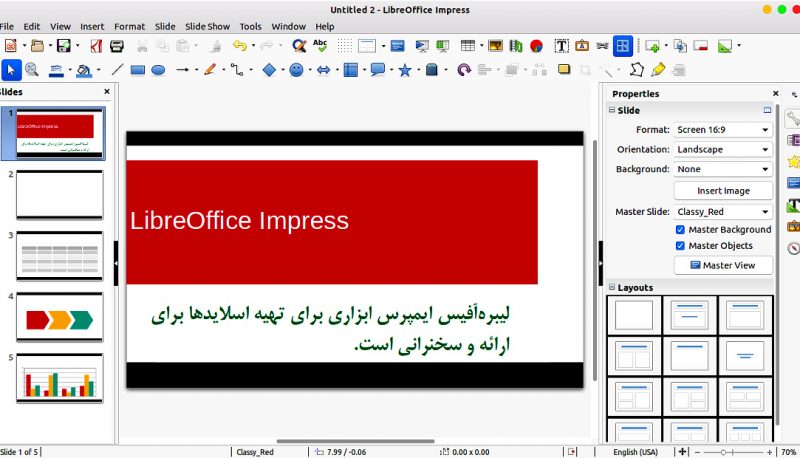Viewport: 800px width, 458px height.
Task: Click the Insert Image icon in toolbar
Action: (495, 46)
